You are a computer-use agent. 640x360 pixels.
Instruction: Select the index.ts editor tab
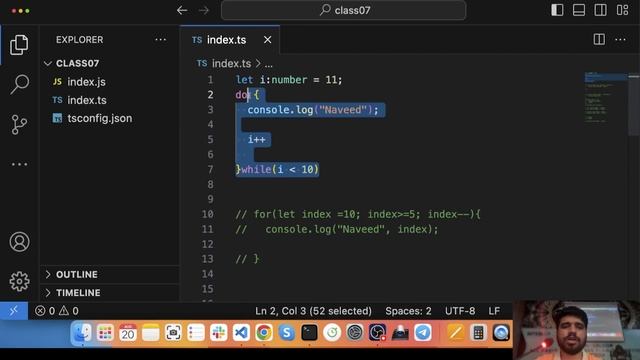pyautogui.click(x=230, y=40)
